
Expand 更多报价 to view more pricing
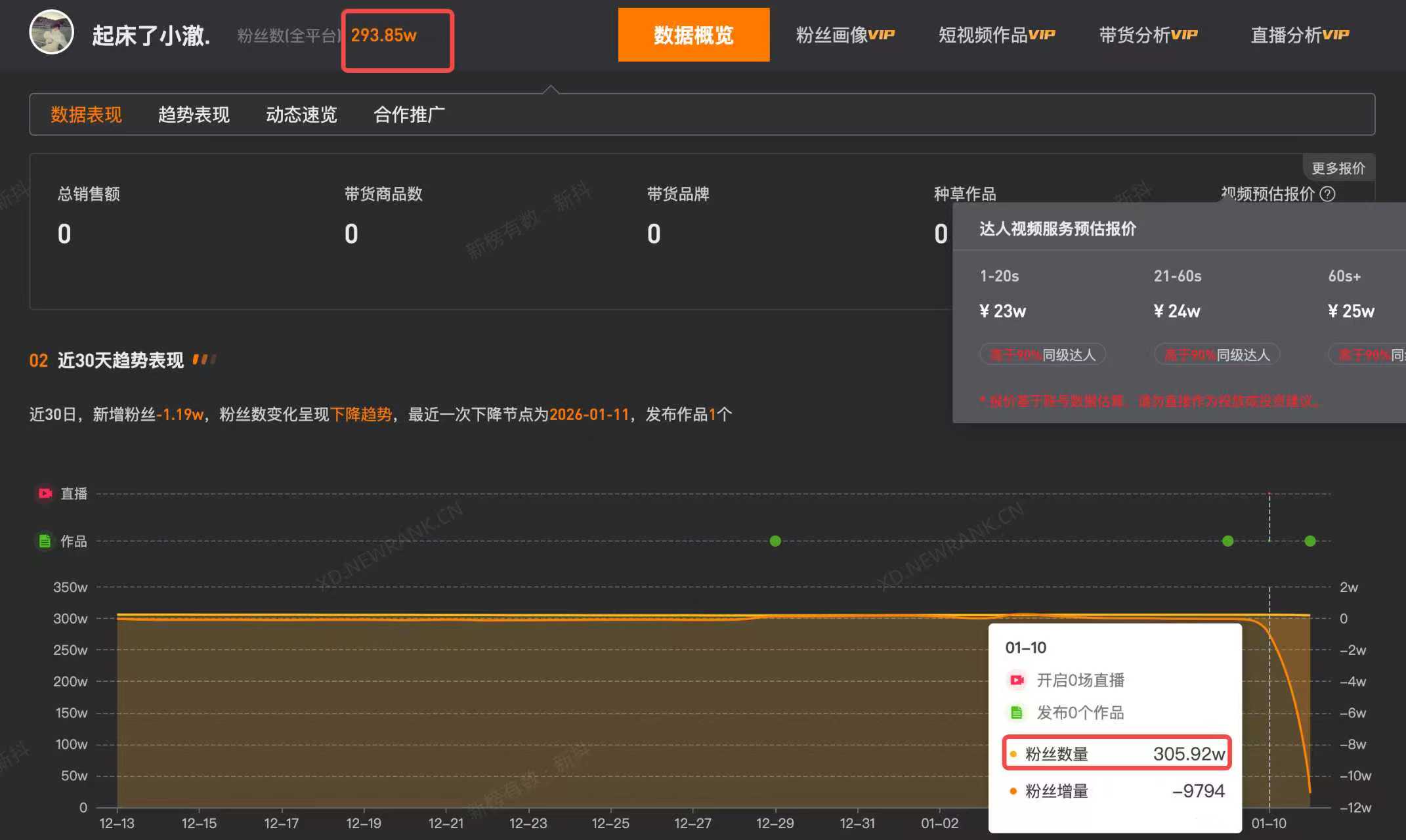1338,167
